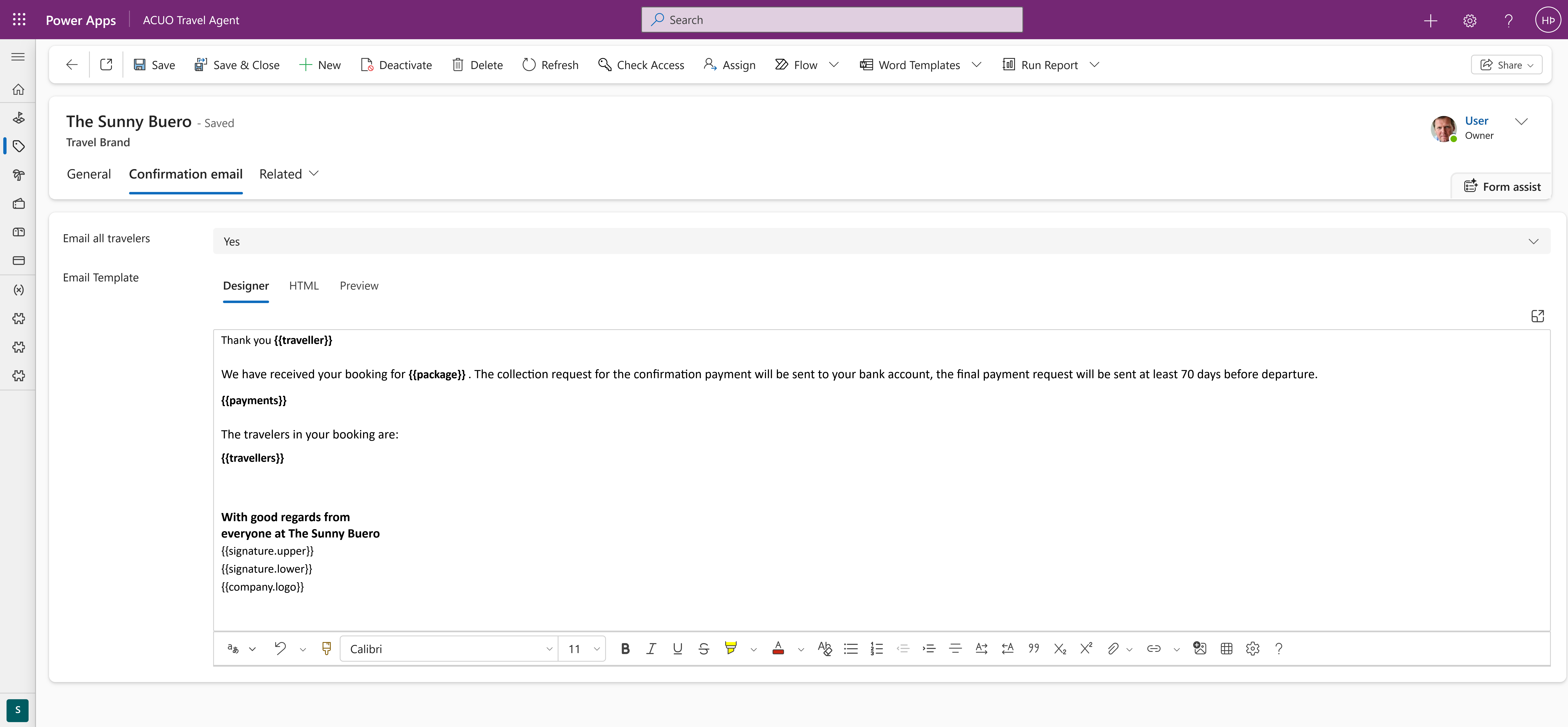The image size is (1568, 727).
Task: Open Form assist
Action: click(1502, 186)
